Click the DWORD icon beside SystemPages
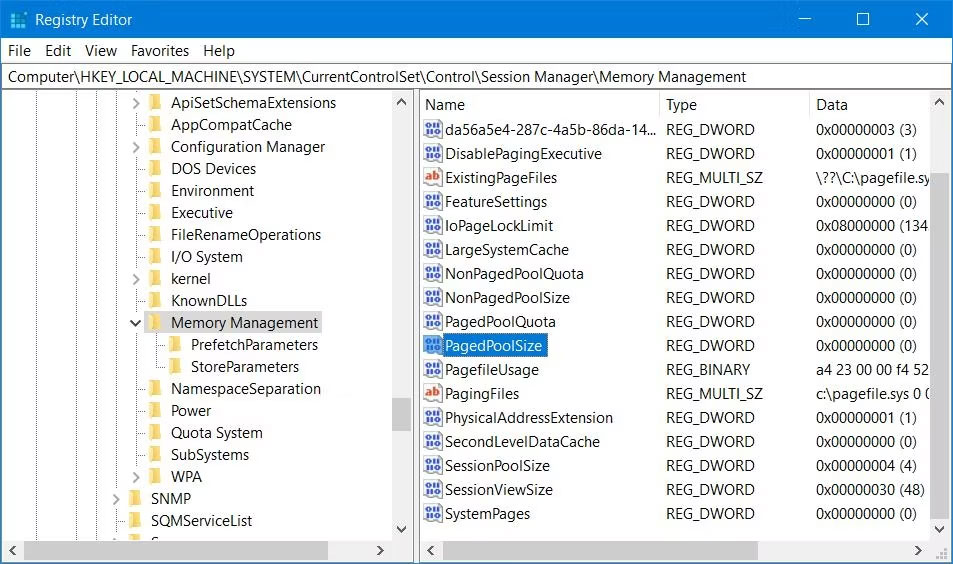Viewport: 953px width, 564px height. (432, 514)
